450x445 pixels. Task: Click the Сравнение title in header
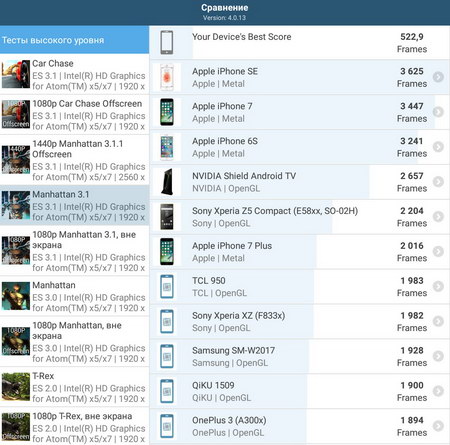[225, 8]
